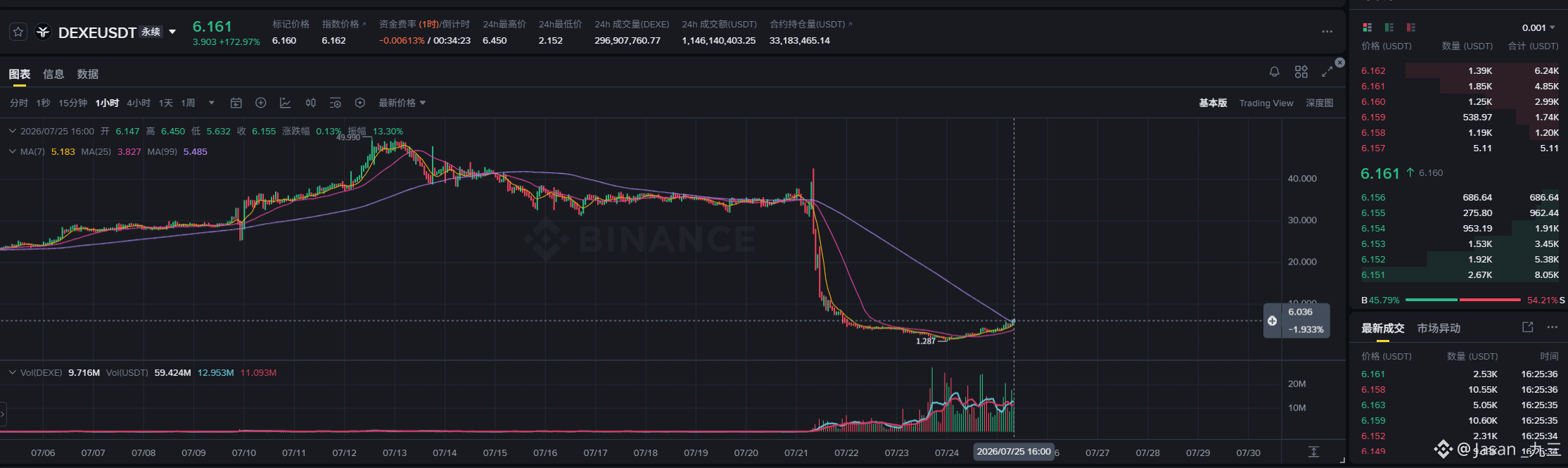Image resolution: width=1568 pixels, height=468 pixels.
Task: Collapse the MA indicator legend chevron
Action: tap(12, 151)
